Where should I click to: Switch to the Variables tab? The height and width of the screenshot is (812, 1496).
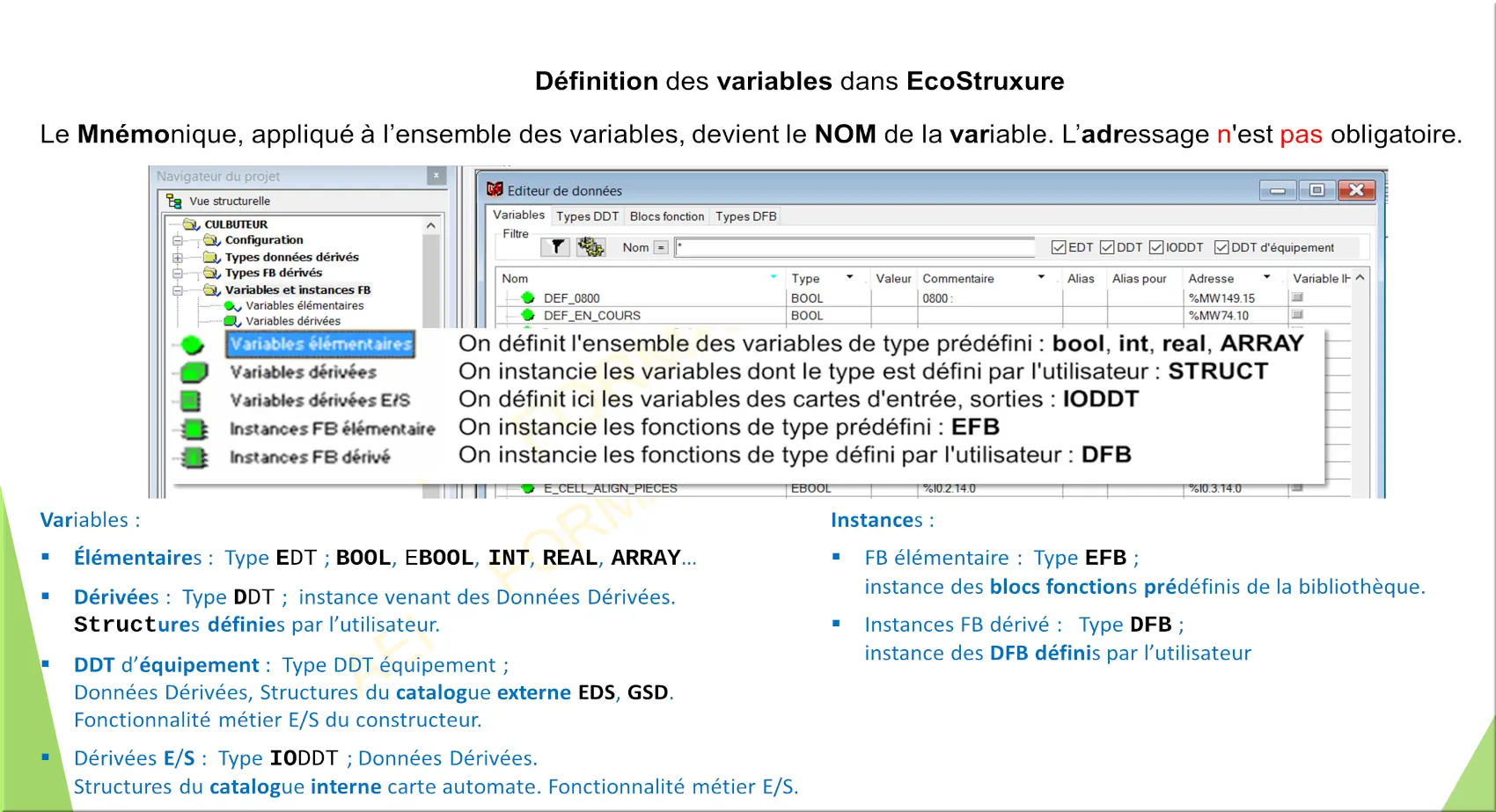[x=518, y=215]
